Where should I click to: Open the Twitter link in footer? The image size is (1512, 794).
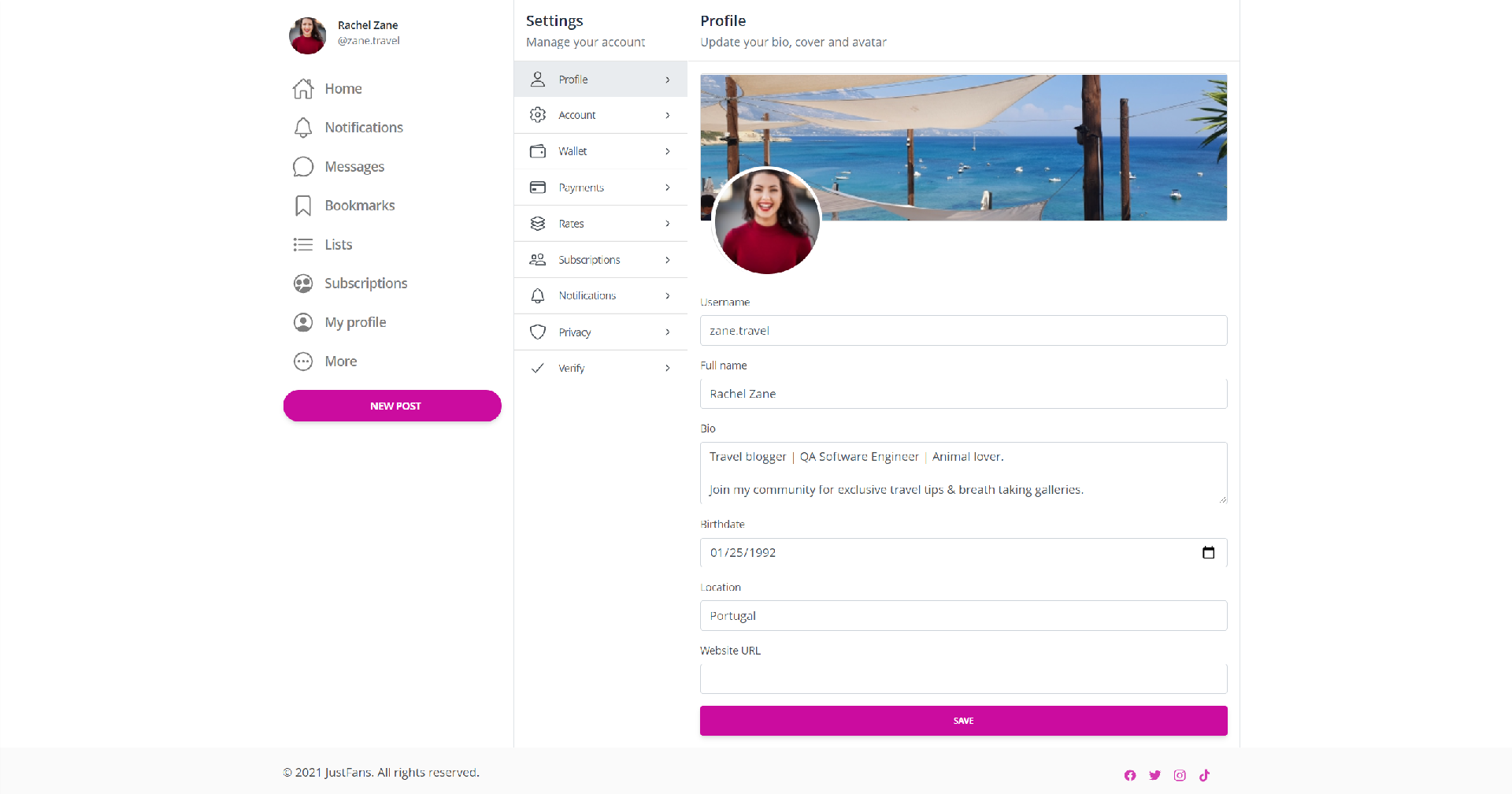coord(1154,775)
